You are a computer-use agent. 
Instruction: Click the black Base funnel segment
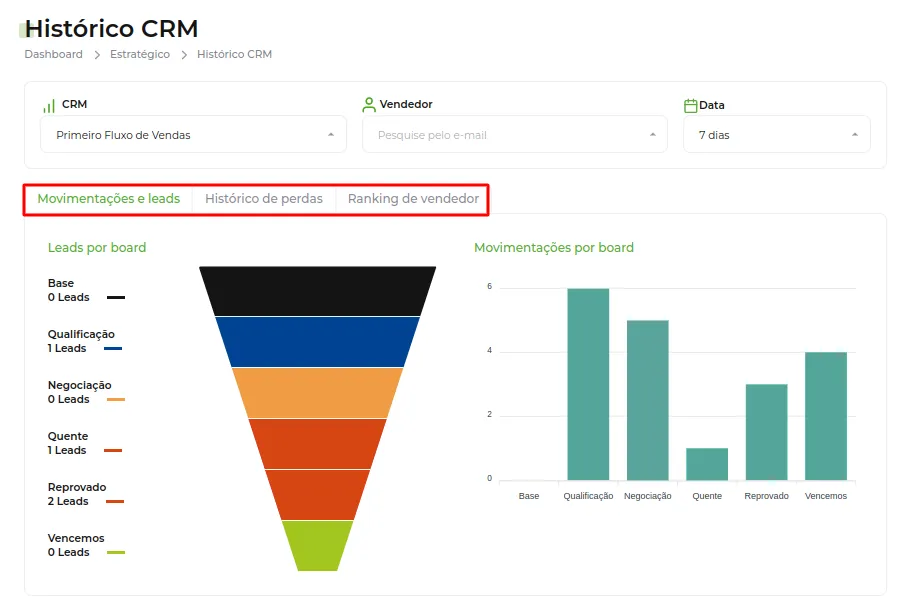coord(317,291)
